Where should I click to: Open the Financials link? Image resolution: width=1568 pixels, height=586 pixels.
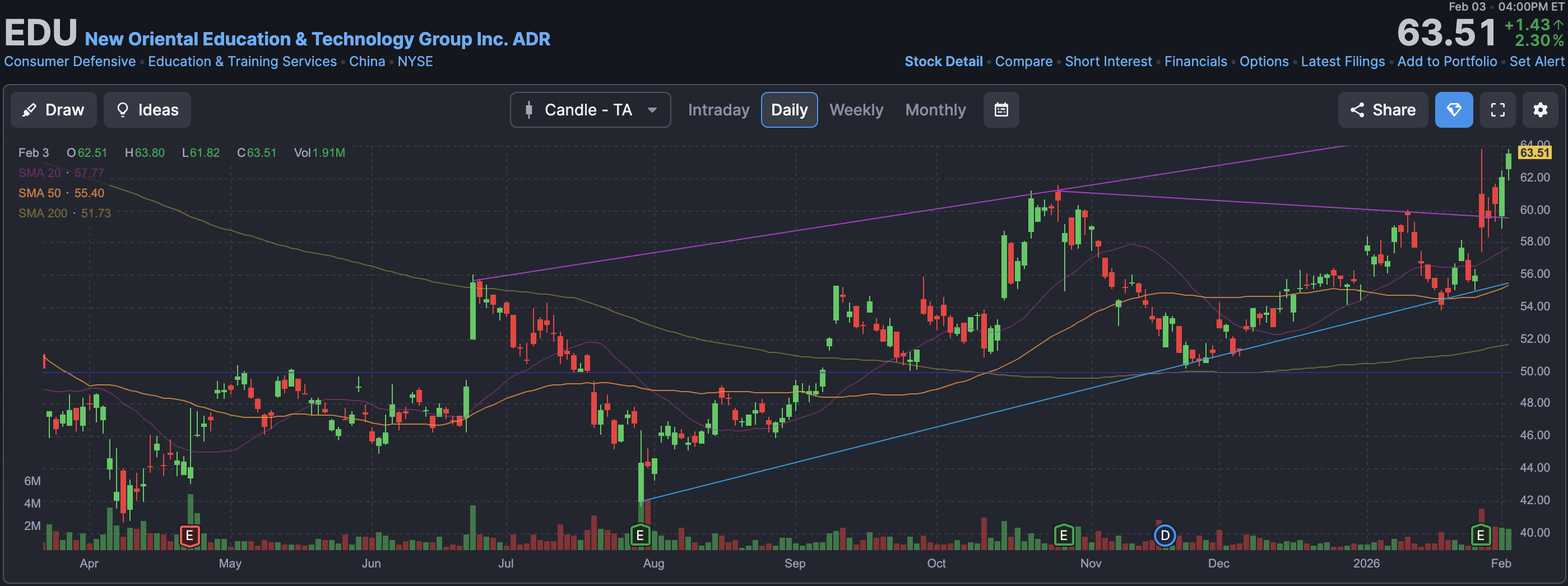(x=1195, y=62)
